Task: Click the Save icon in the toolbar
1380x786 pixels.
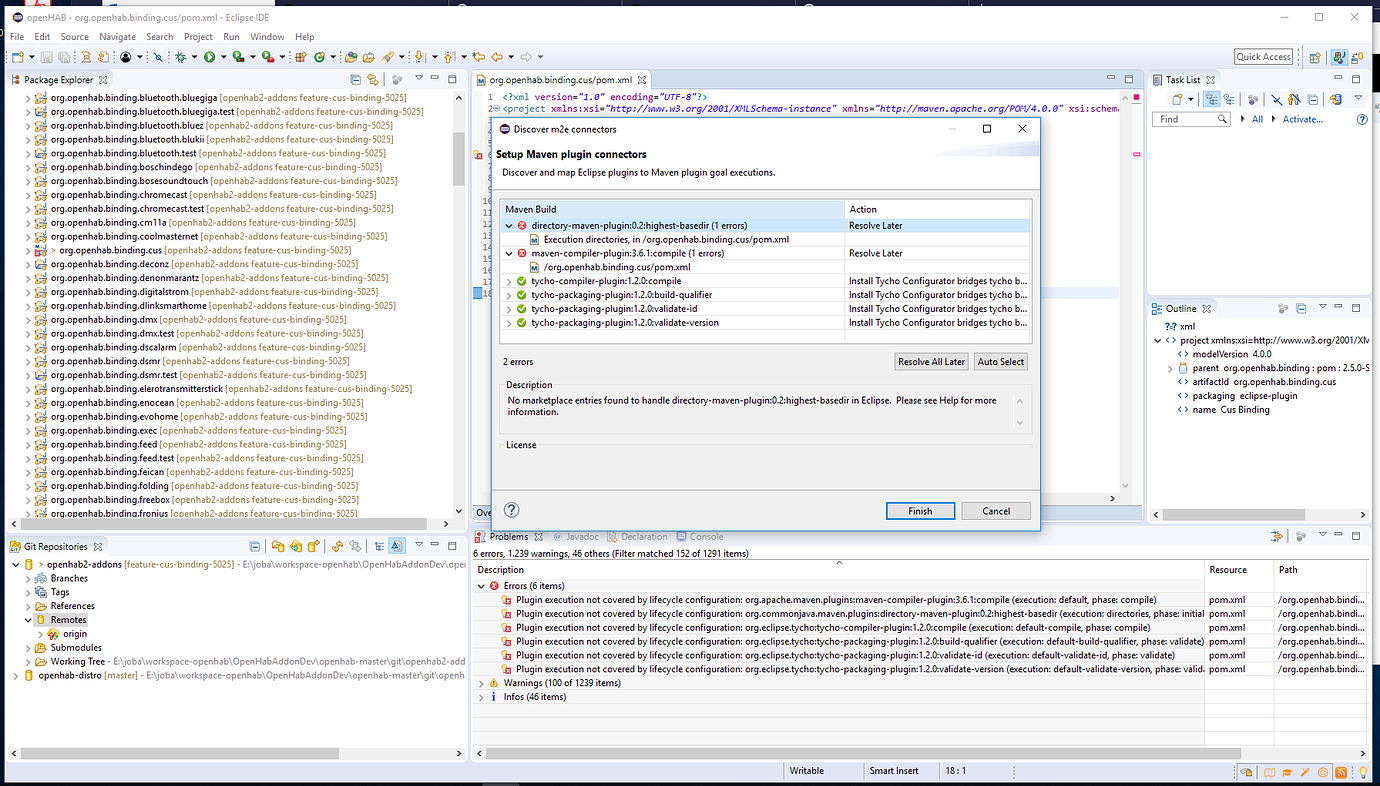Action: (47, 57)
